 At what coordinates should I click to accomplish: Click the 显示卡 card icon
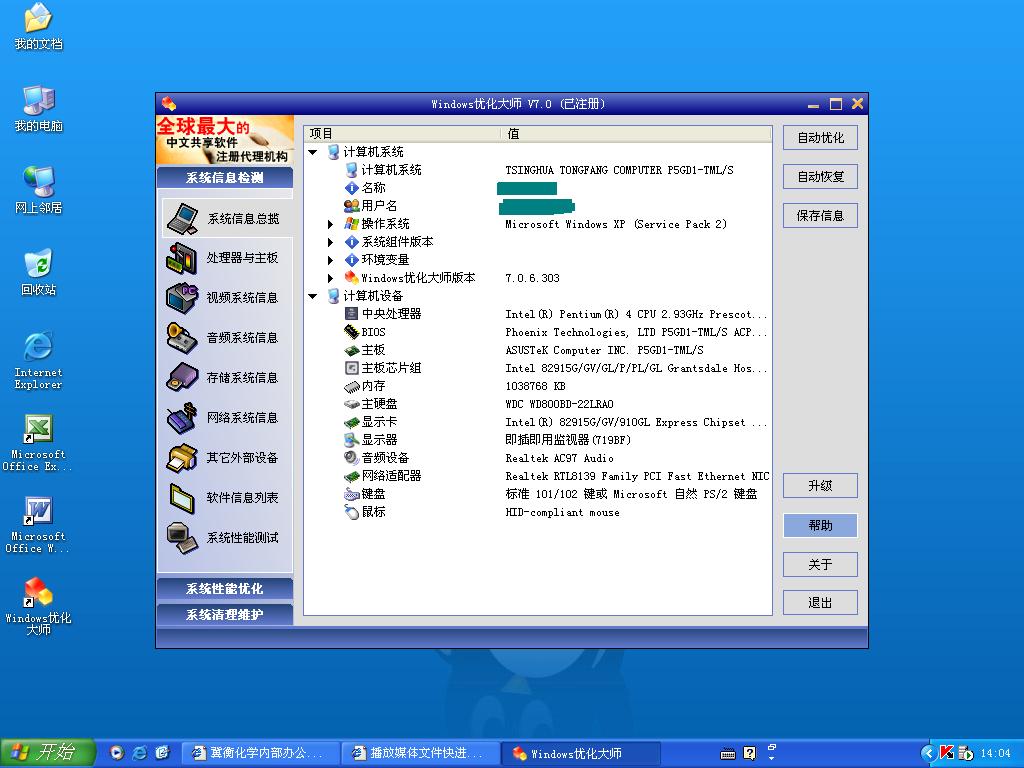point(351,422)
